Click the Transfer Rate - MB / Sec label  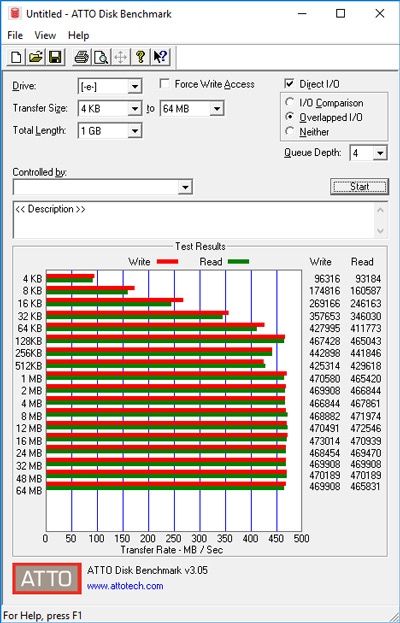pyautogui.click(x=172, y=550)
